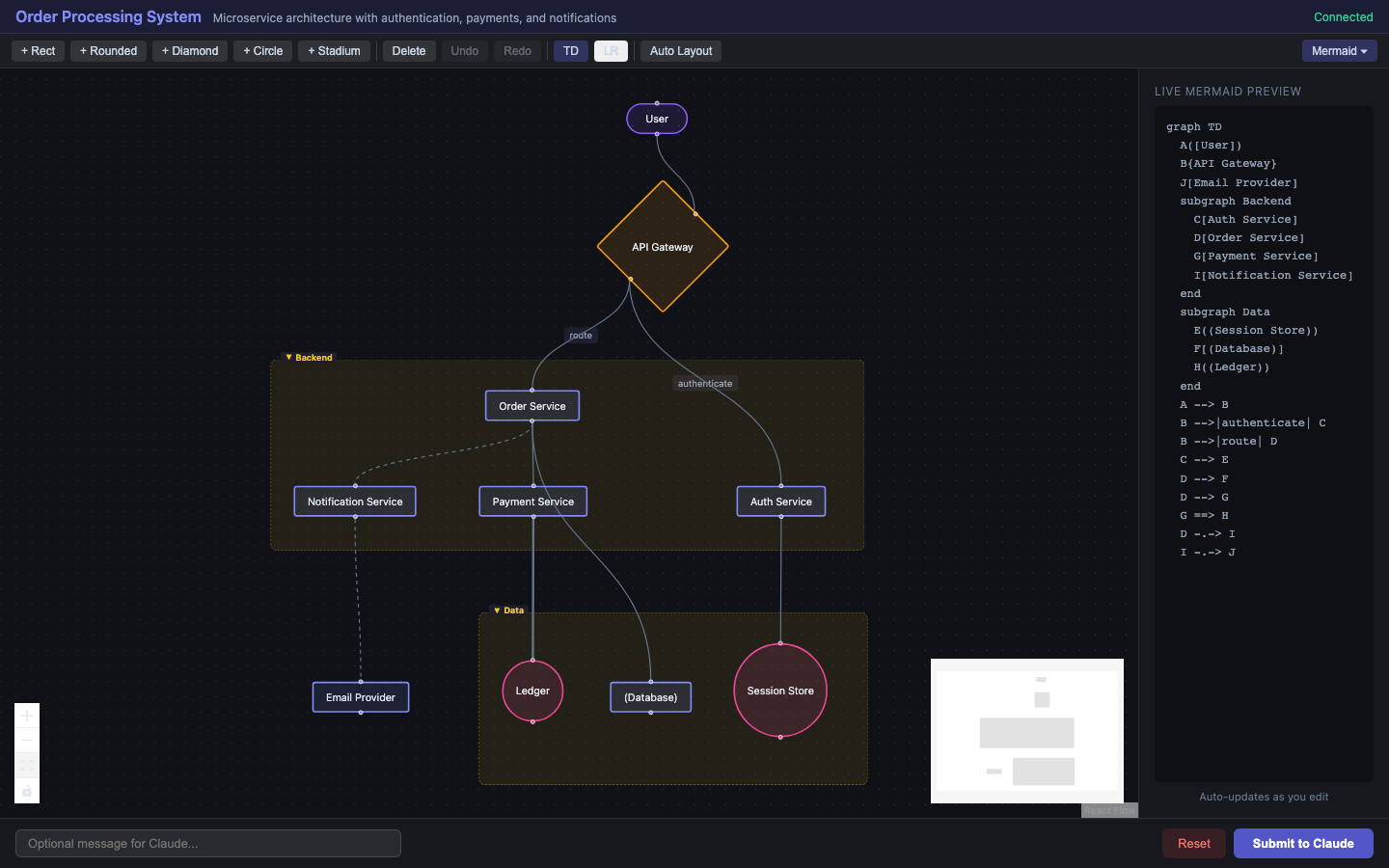Image resolution: width=1389 pixels, height=868 pixels.
Task: Click 'E((Session Store))' preview line
Action: [x=1256, y=331]
